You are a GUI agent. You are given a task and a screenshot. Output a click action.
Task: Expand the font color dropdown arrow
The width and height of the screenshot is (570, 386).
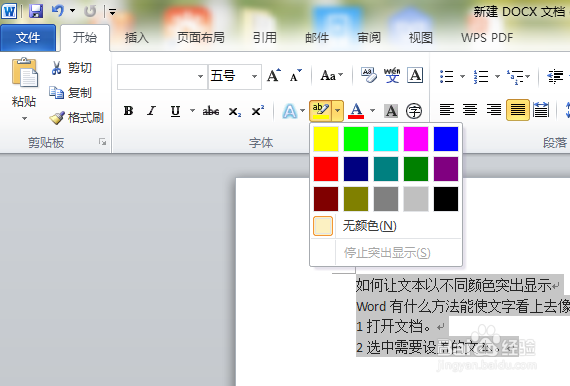pyautogui.click(x=372, y=111)
